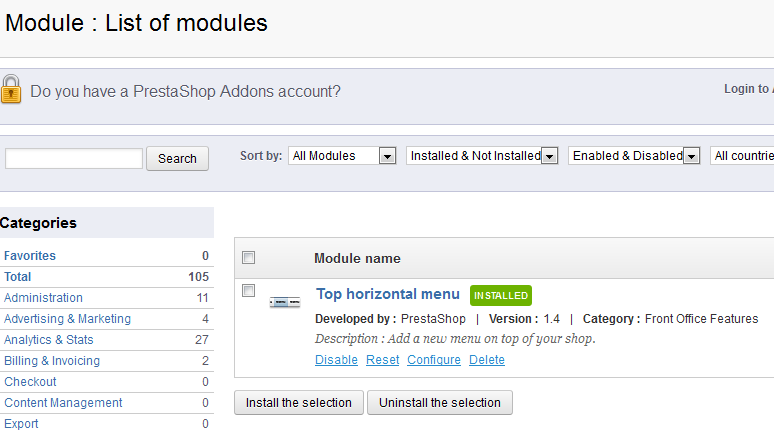Click the padlock icon beside Addons account
The image size is (774, 432).
tap(11, 89)
